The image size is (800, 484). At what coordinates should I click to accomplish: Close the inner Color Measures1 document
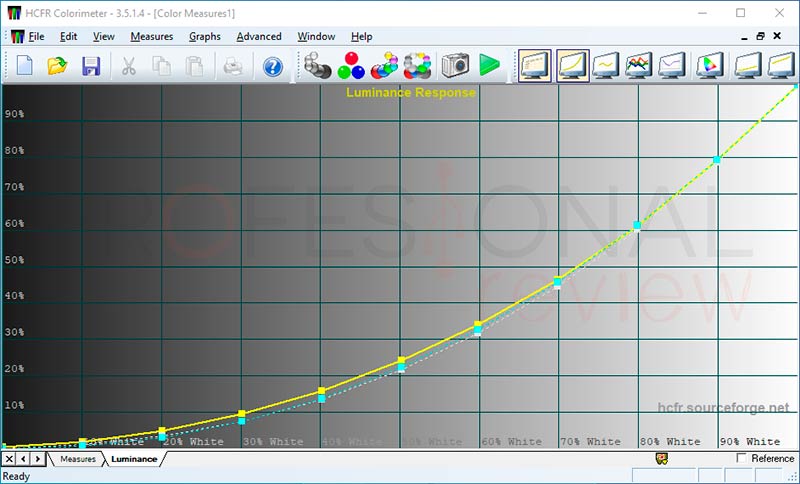pyautogui.click(x=777, y=36)
